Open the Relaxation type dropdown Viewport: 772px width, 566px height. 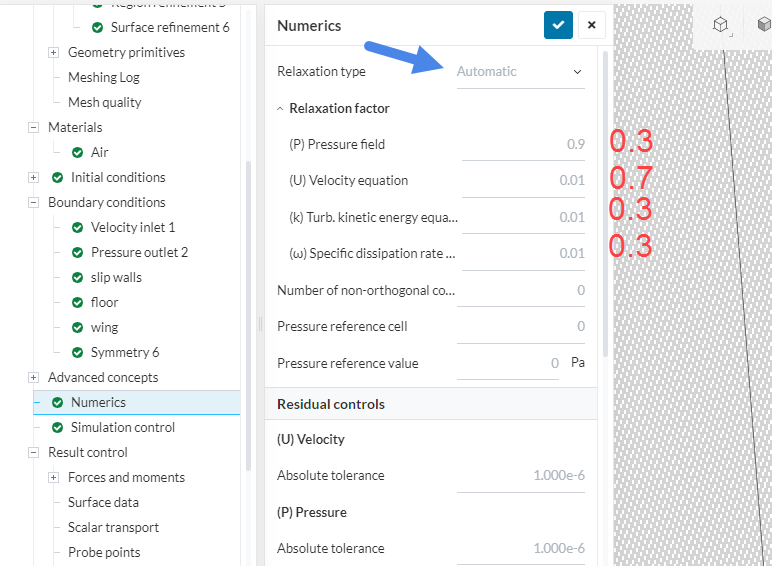[x=520, y=72]
